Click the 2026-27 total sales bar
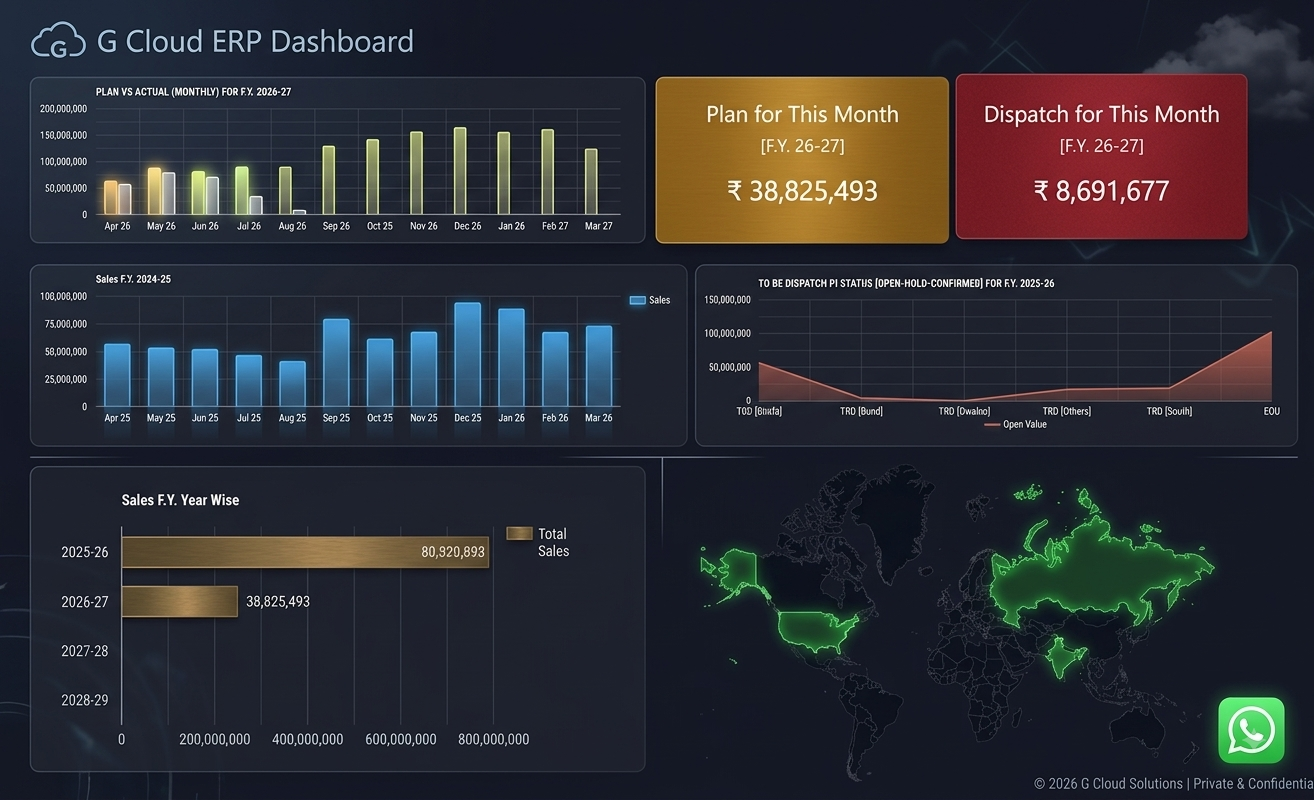Screen dimensions: 1314x800 click(x=180, y=601)
